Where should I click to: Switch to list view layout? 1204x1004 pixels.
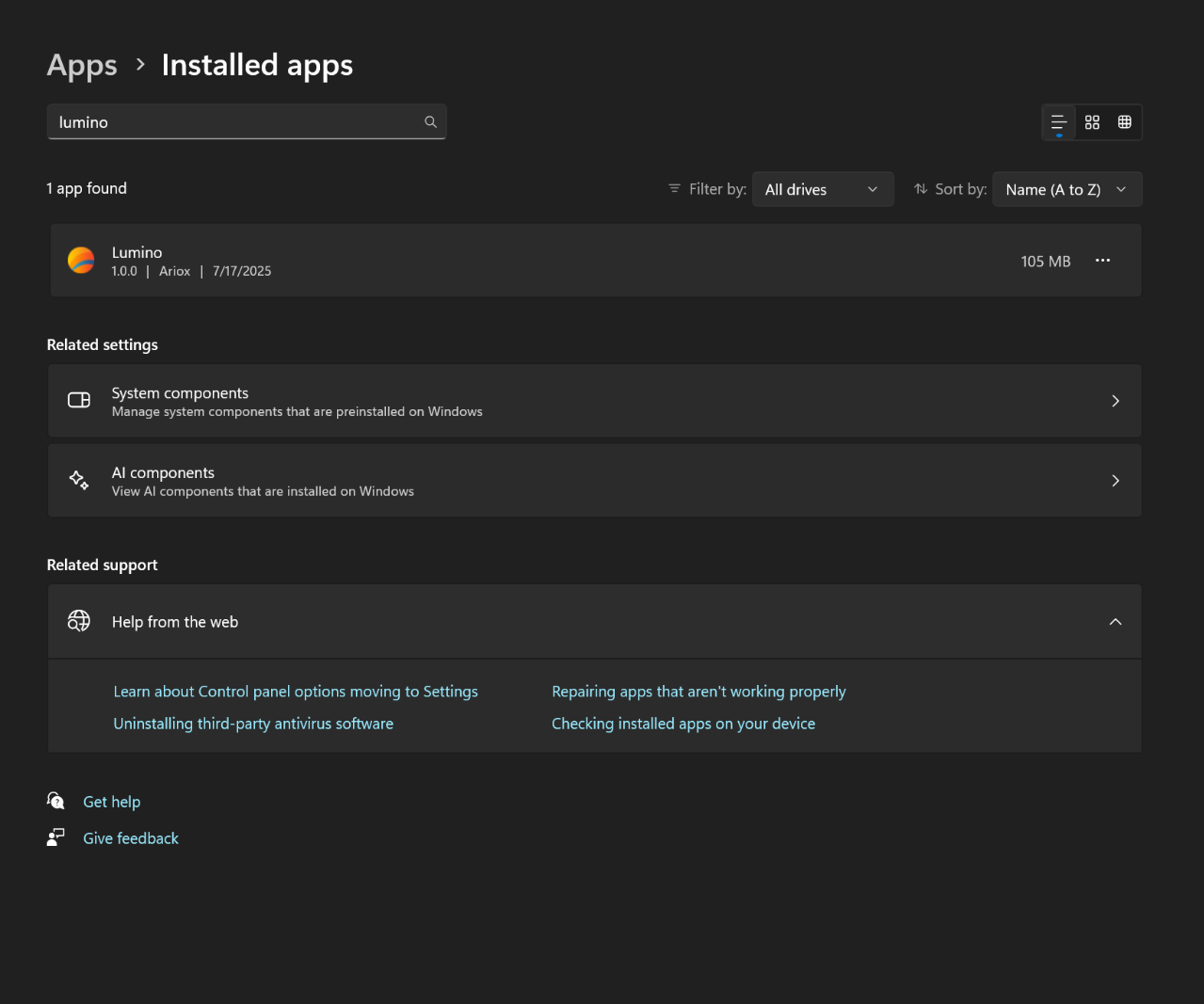[x=1059, y=122]
